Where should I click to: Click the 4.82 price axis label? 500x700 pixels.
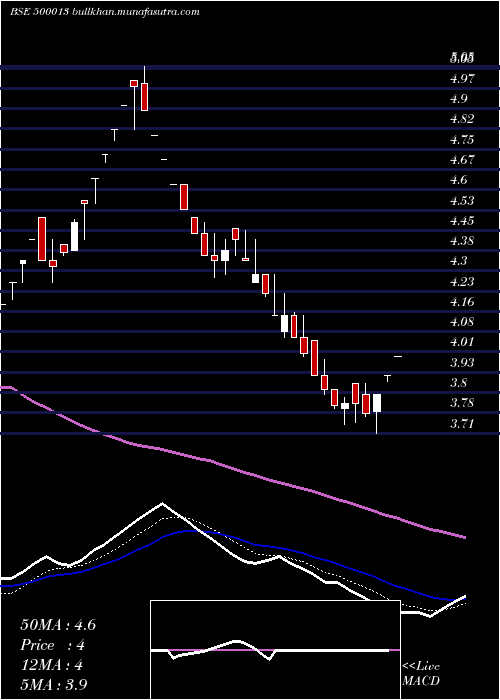tap(462, 119)
